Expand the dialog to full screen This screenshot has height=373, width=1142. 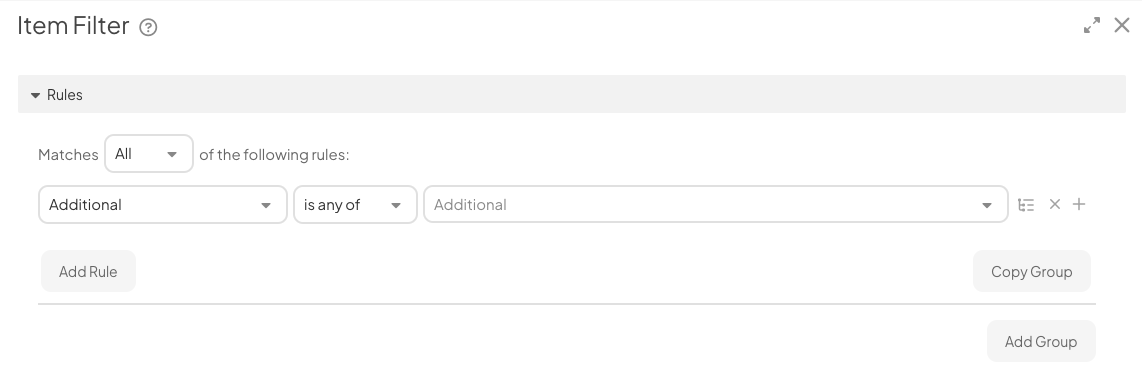[1092, 25]
